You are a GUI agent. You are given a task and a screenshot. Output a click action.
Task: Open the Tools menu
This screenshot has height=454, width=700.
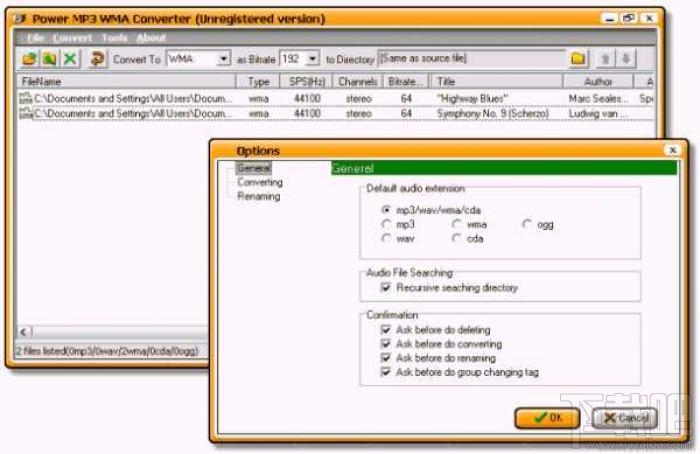coord(114,38)
